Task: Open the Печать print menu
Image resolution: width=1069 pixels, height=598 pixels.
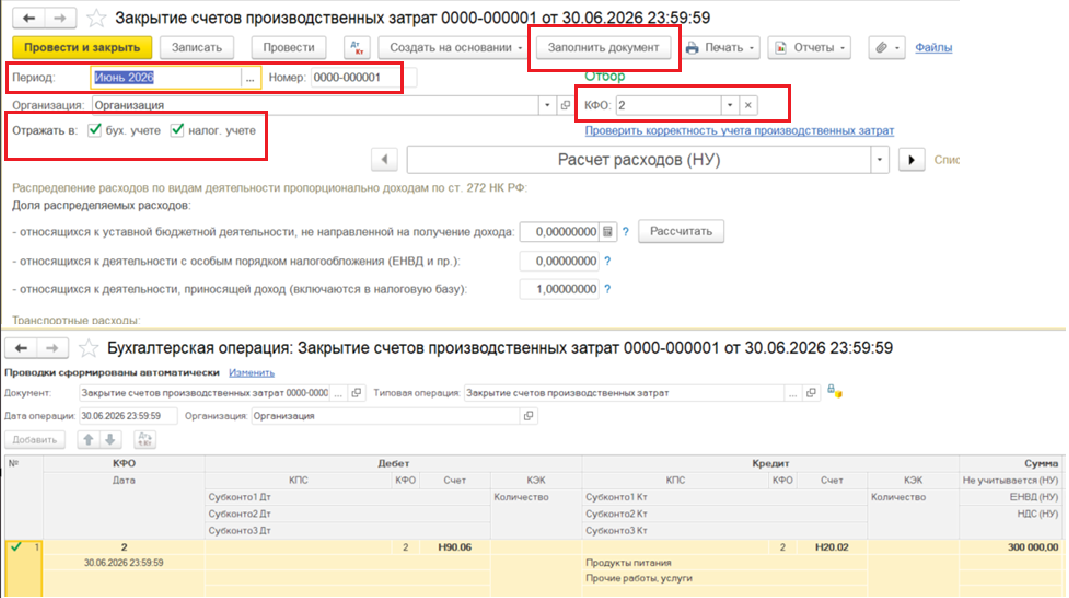Action: coord(721,47)
